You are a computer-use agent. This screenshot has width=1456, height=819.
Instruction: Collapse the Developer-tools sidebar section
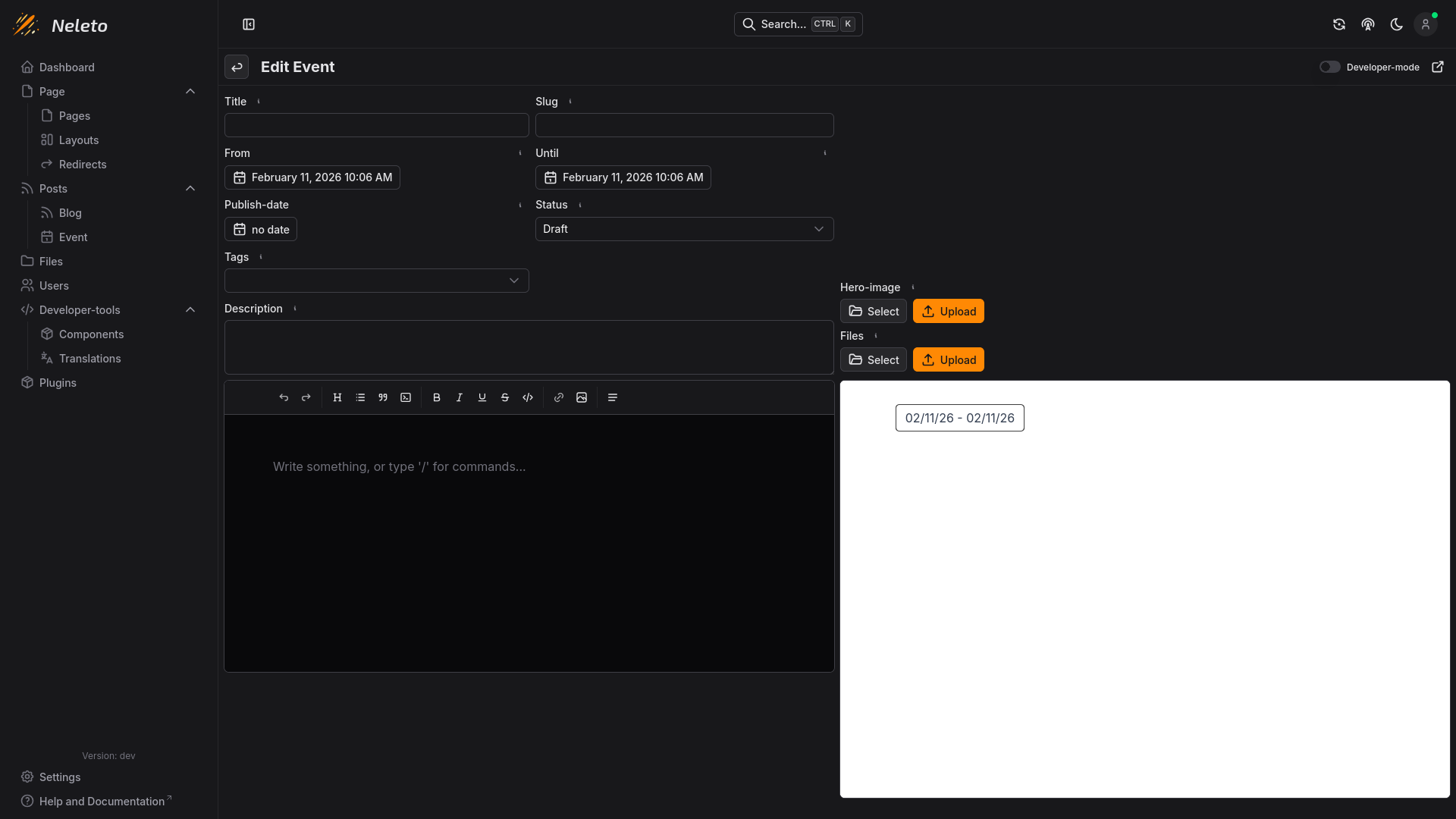pyautogui.click(x=190, y=309)
